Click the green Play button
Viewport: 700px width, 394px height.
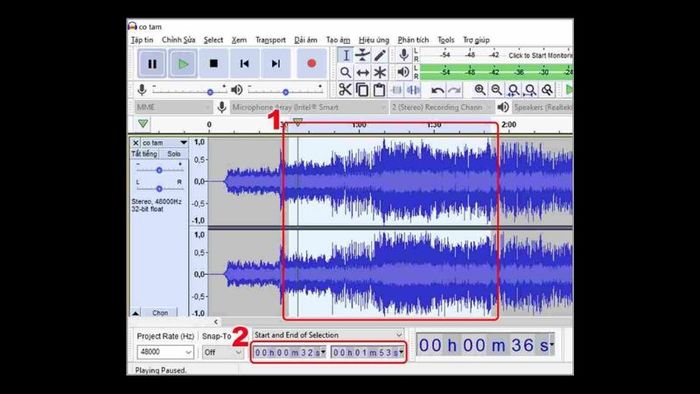[183, 64]
